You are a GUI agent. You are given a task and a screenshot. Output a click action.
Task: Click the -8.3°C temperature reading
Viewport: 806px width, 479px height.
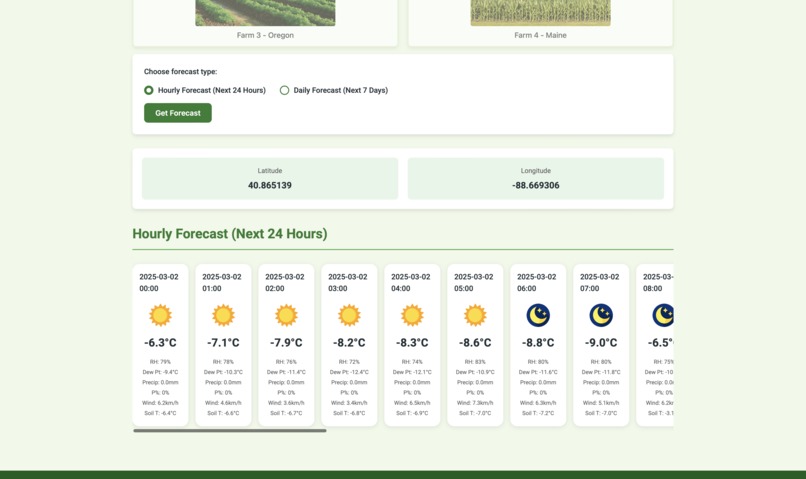[x=412, y=342]
